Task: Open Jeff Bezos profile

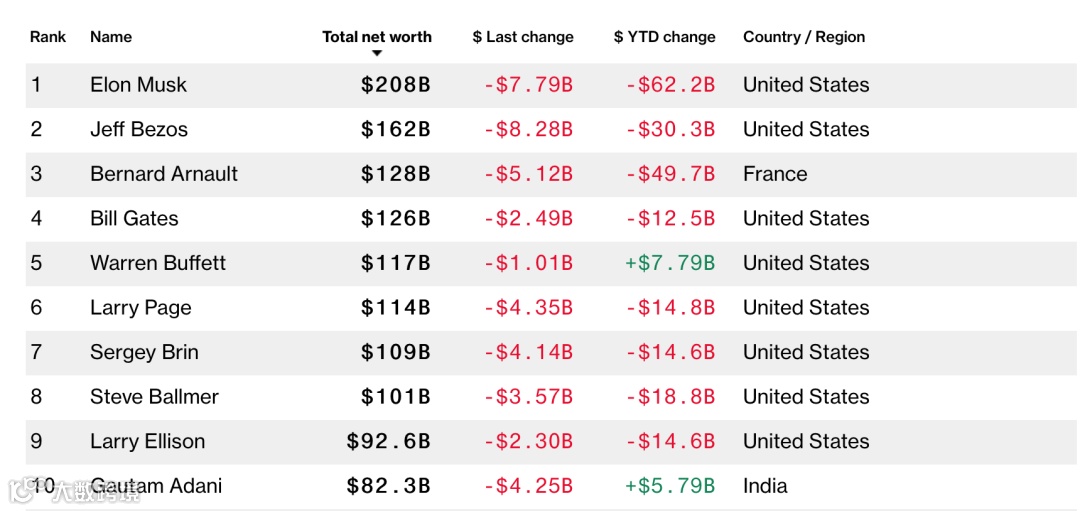Action: 138,129
